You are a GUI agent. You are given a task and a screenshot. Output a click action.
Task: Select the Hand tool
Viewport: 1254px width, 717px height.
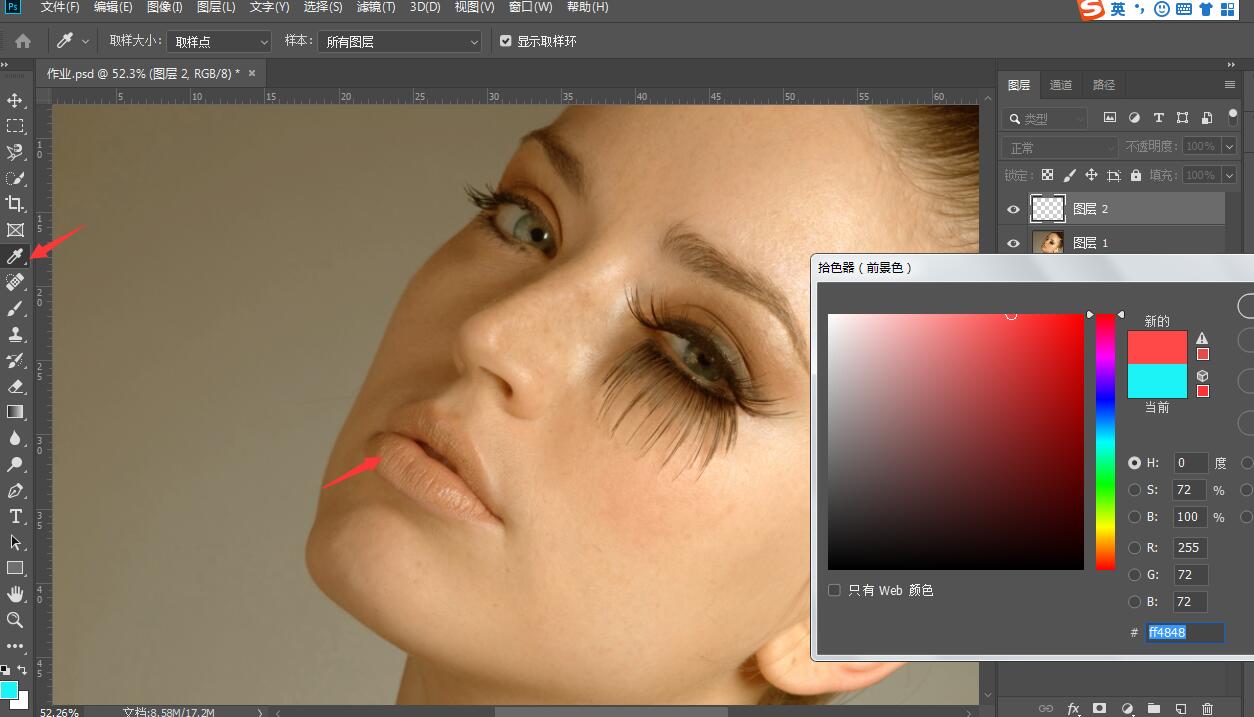coord(15,594)
